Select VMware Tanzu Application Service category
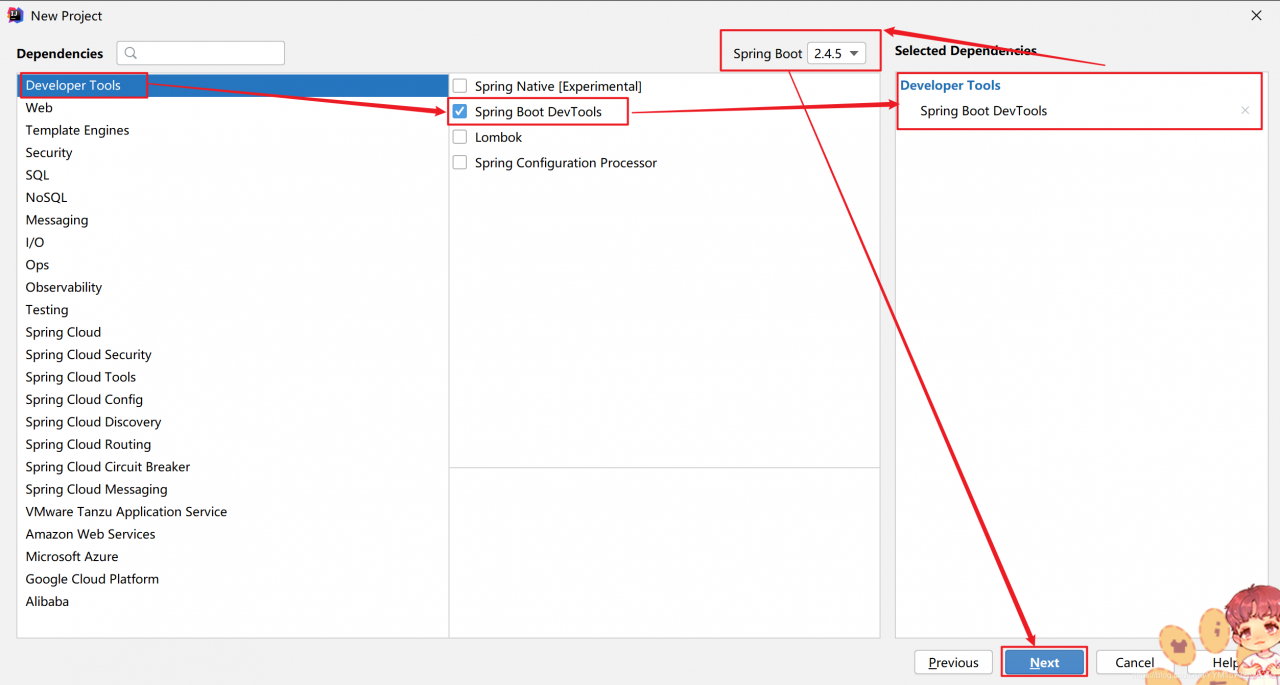This screenshot has height=685, width=1280. click(x=232, y=512)
